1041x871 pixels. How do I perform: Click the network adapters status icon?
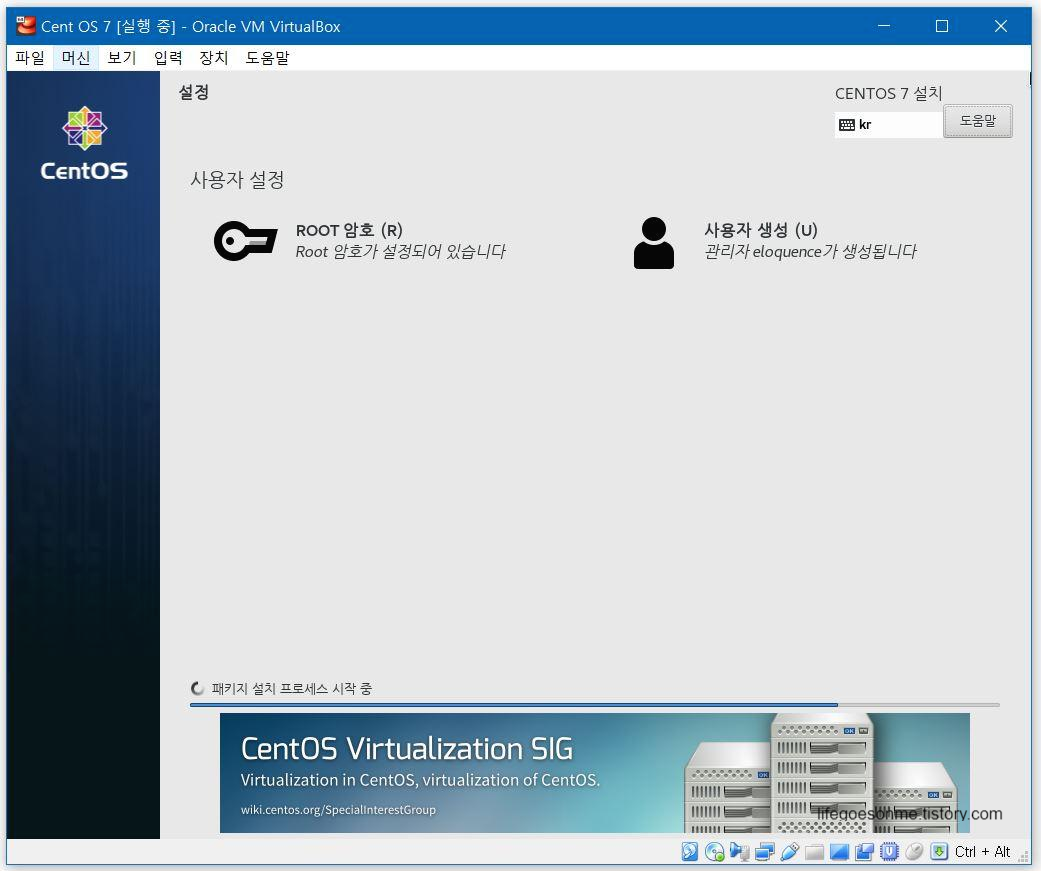click(764, 851)
